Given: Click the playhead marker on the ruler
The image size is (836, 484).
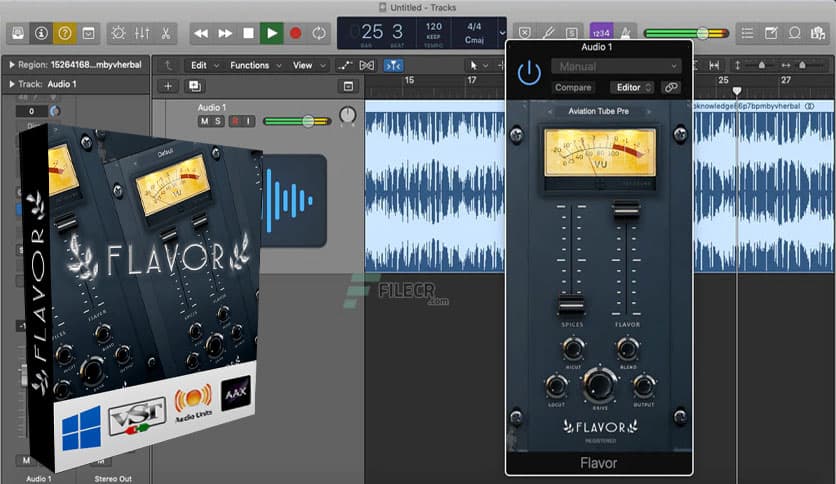Looking at the screenshot, I should click(737, 91).
